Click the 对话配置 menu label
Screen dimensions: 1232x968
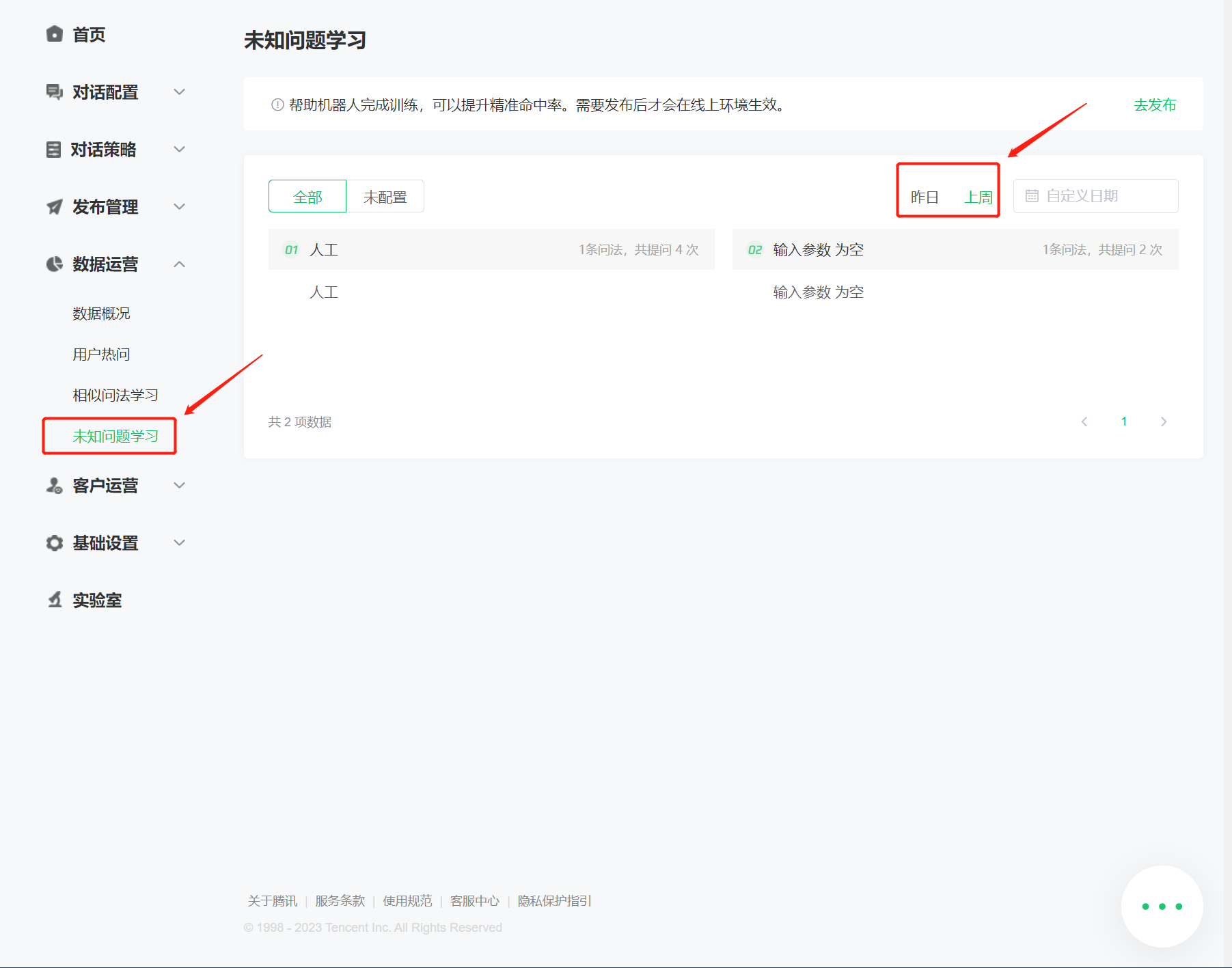[105, 92]
